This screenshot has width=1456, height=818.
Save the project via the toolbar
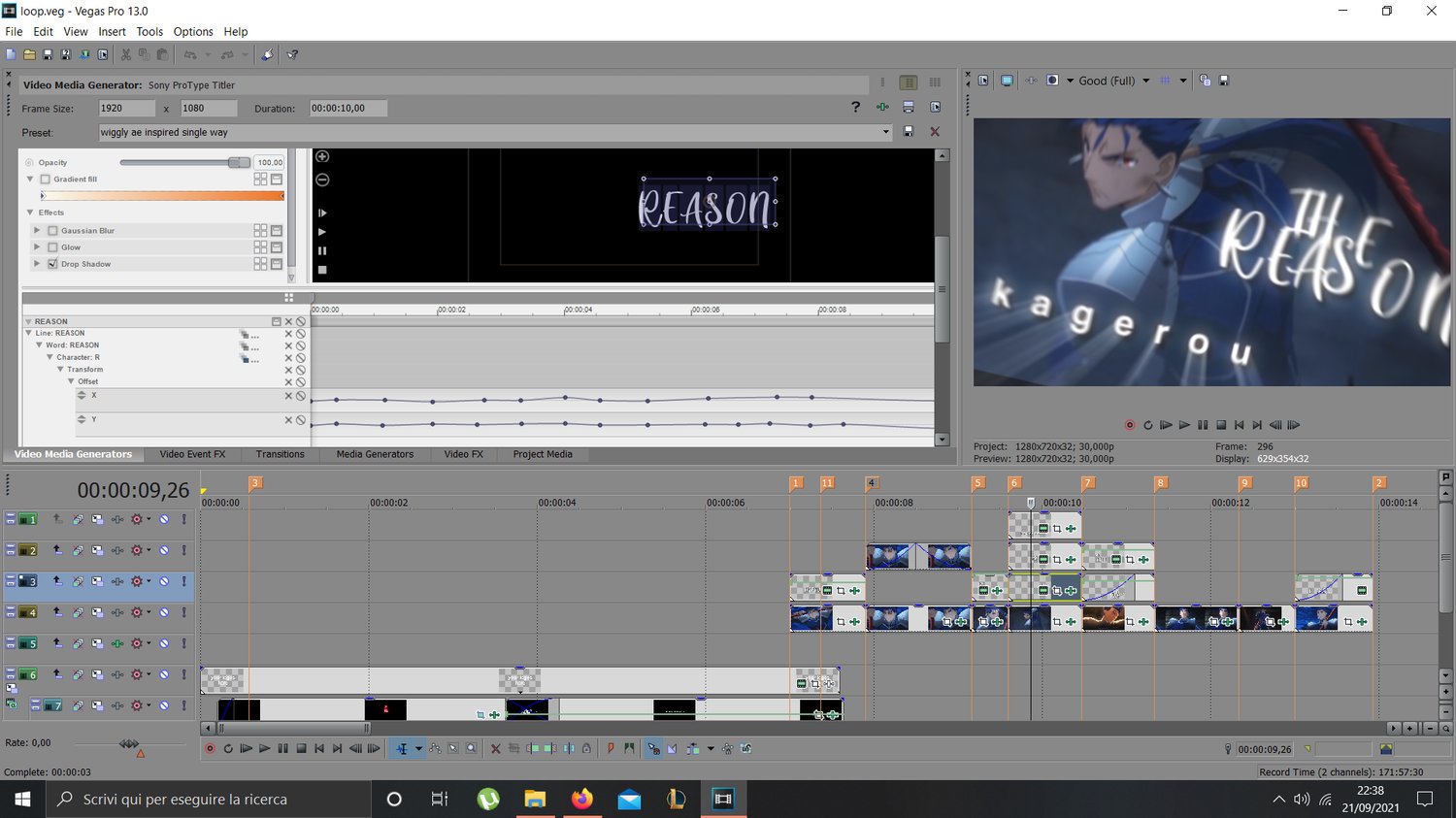click(48, 54)
